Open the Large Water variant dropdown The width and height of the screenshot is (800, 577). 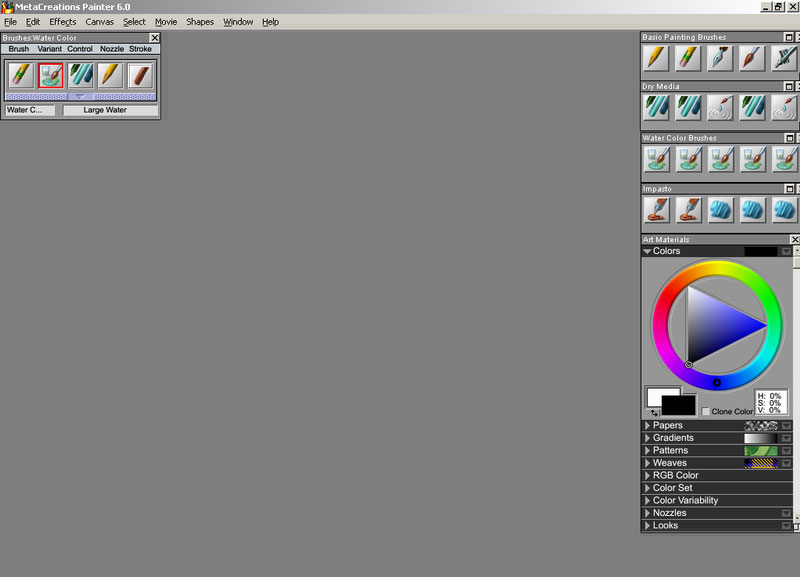click(x=110, y=110)
